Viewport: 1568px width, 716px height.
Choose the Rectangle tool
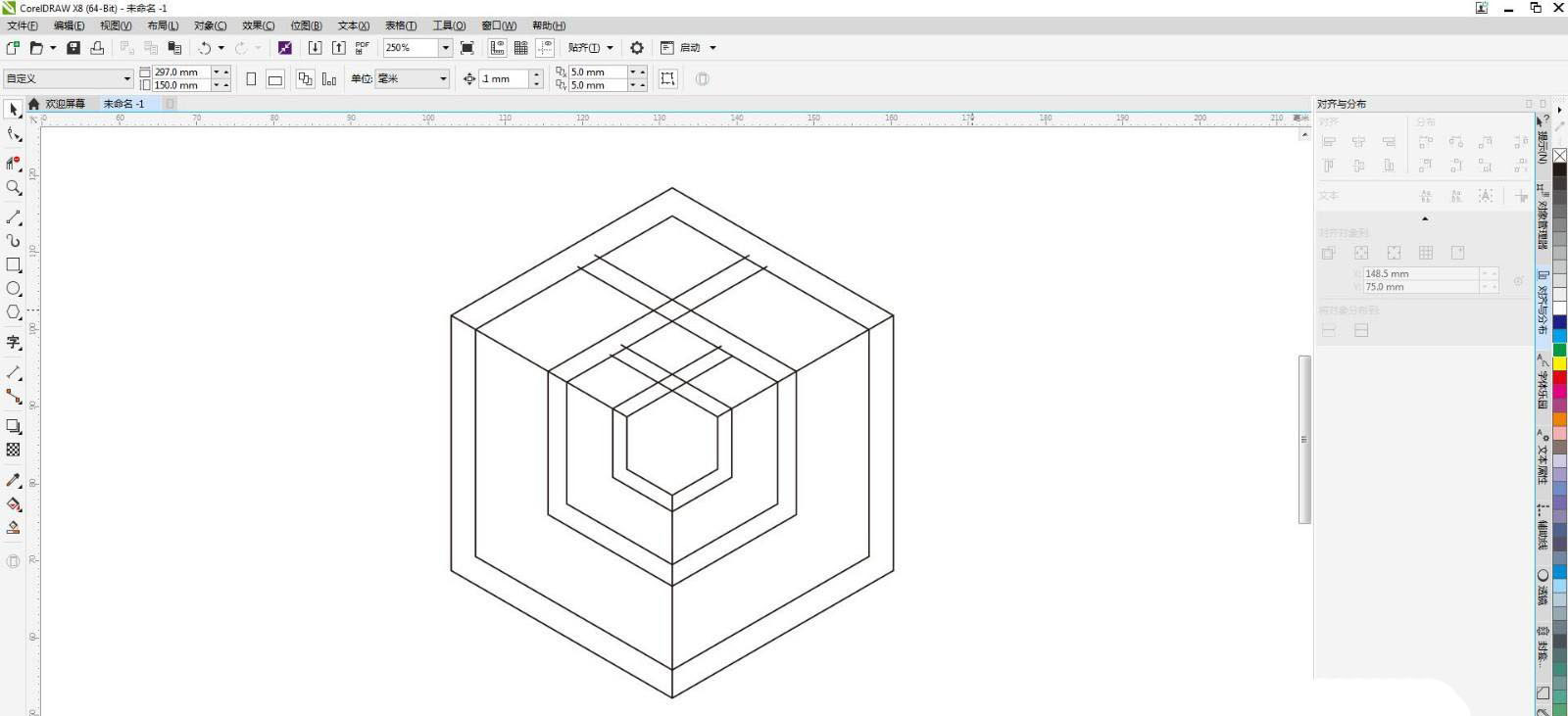[x=14, y=264]
